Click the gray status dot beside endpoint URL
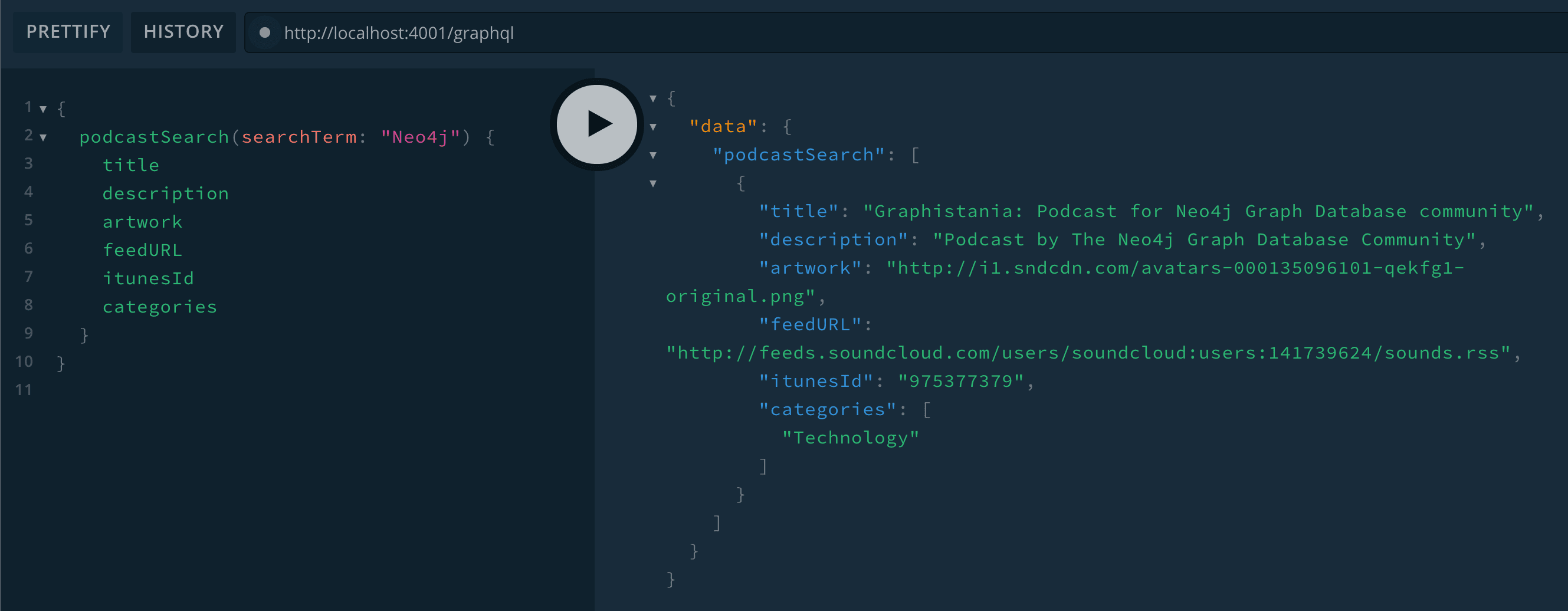The width and height of the screenshot is (1568, 611). pyautogui.click(x=265, y=33)
